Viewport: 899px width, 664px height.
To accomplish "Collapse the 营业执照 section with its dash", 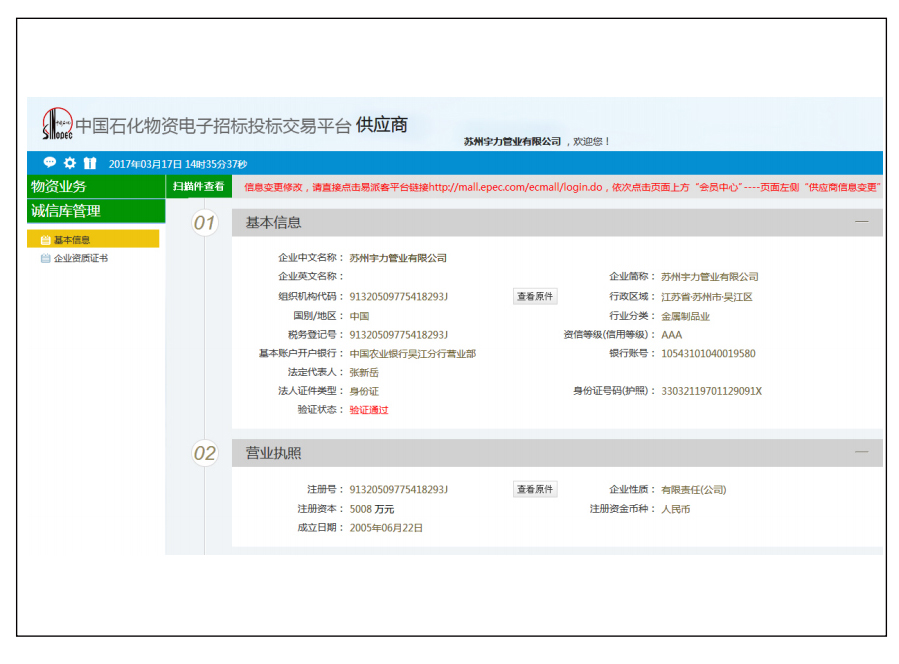I will 861,452.
